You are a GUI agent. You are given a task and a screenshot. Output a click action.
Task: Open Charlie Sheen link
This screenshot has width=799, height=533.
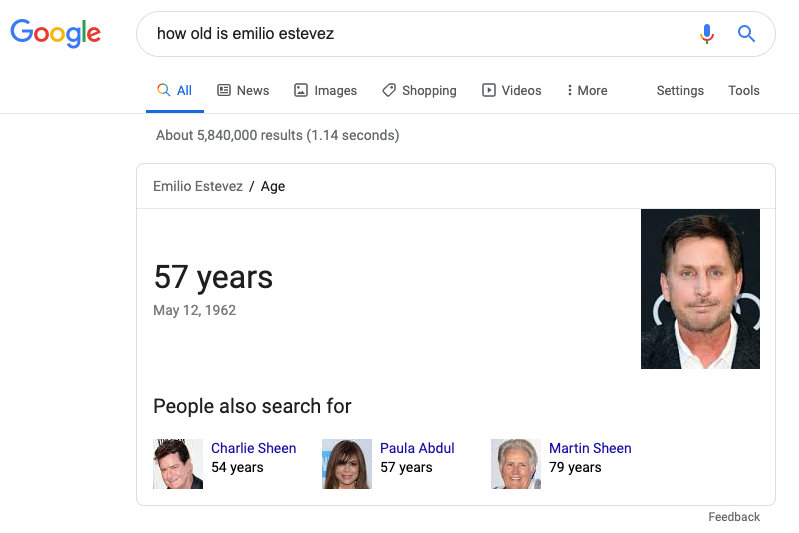[x=253, y=448]
